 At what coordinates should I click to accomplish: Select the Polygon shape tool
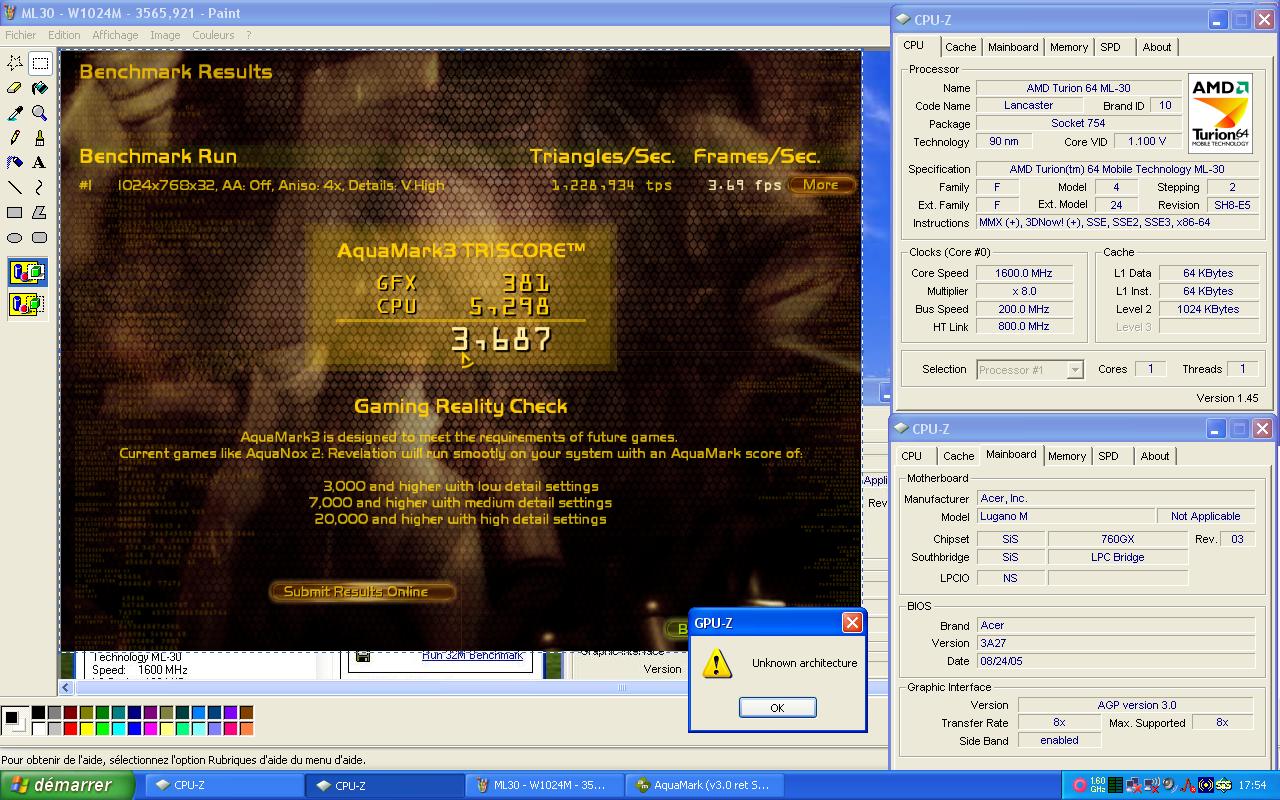tap(40, 212)
